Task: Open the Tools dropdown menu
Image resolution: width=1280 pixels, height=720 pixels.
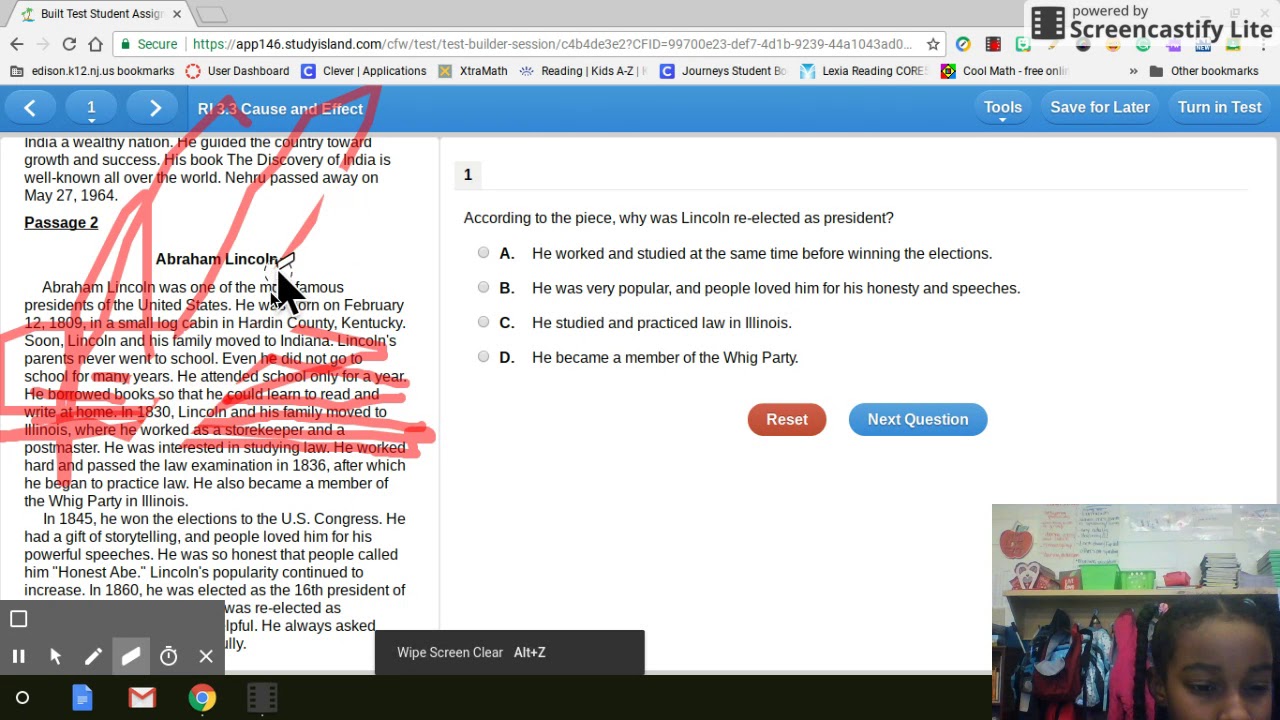Action: 1002,107
